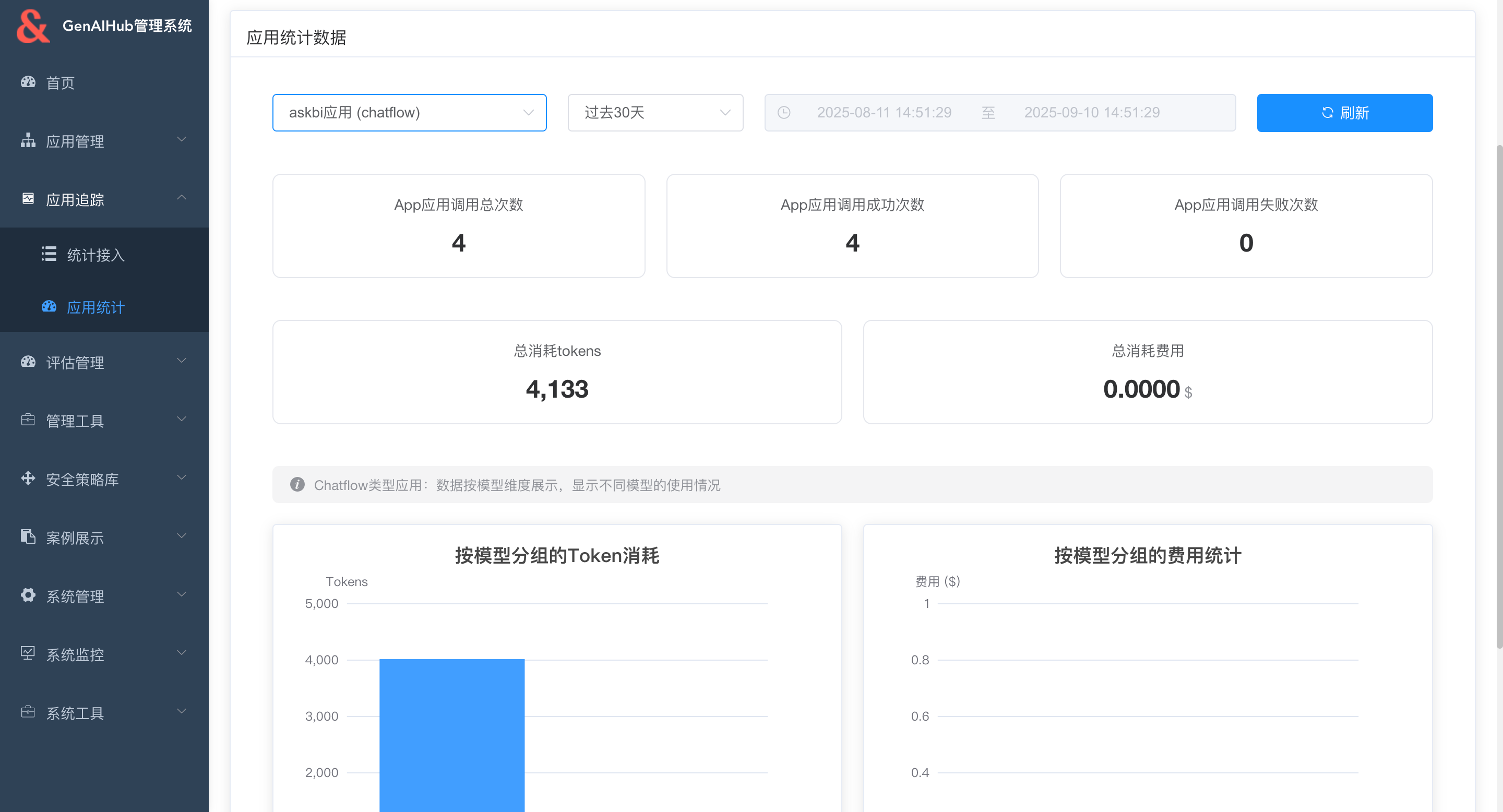1503x812 pixels.
Task: Open the 过去30天 time range dropdown
Action: pos(655,113)
